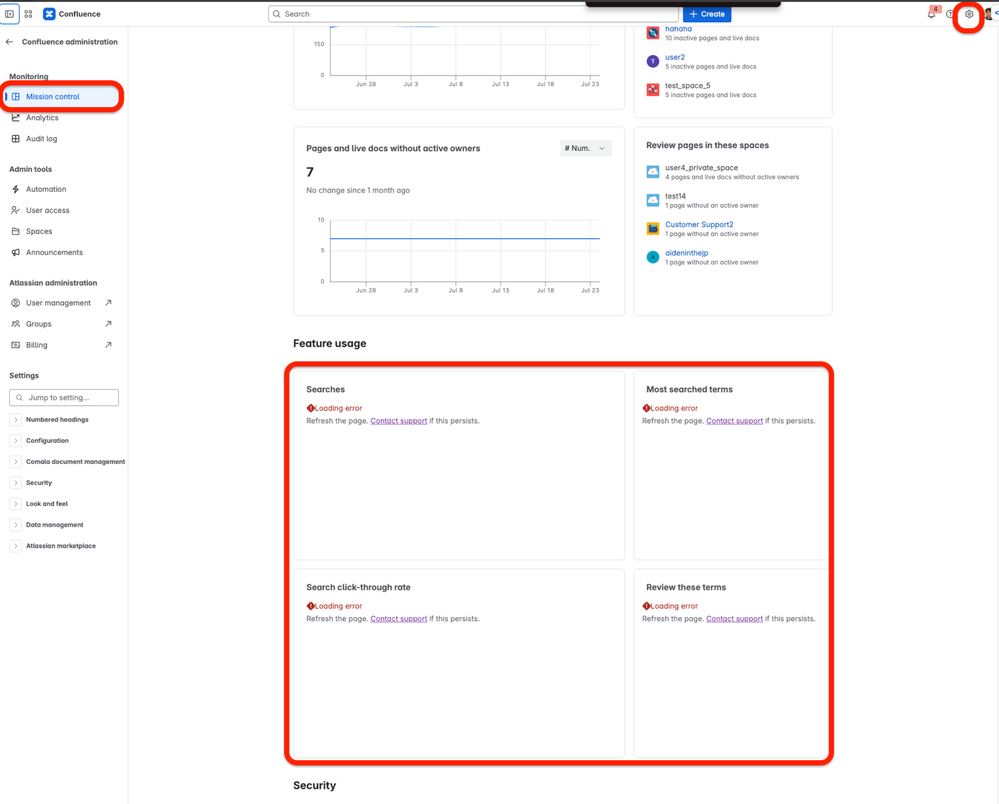Screen dimensions: 999x804
Task: Click Contact support in Searches card
Action: point(399,421)
